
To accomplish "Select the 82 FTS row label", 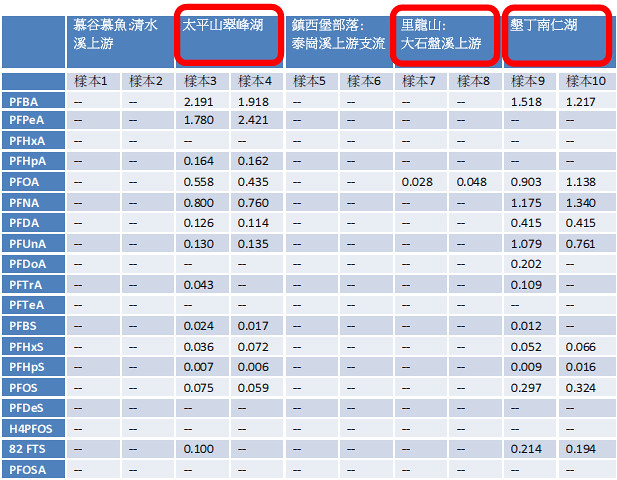I will [33, 449].
